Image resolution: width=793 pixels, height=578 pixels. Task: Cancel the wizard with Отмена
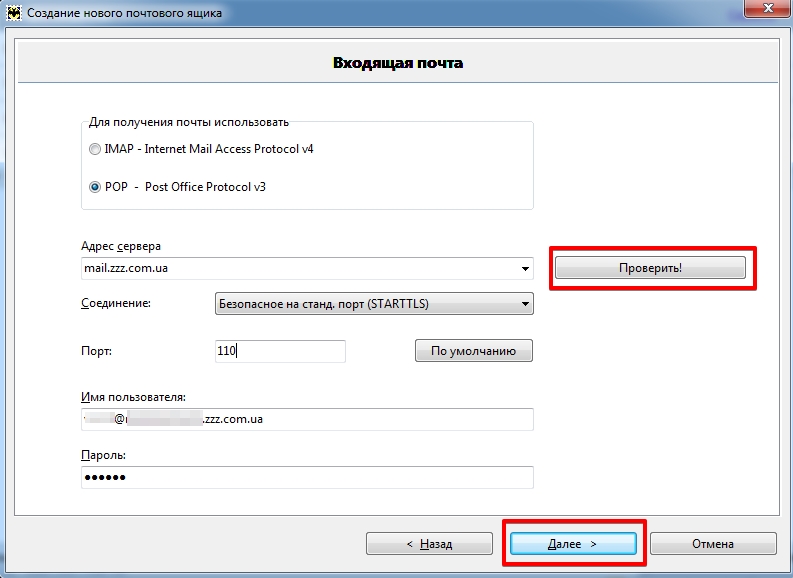(x=713, y=544)
